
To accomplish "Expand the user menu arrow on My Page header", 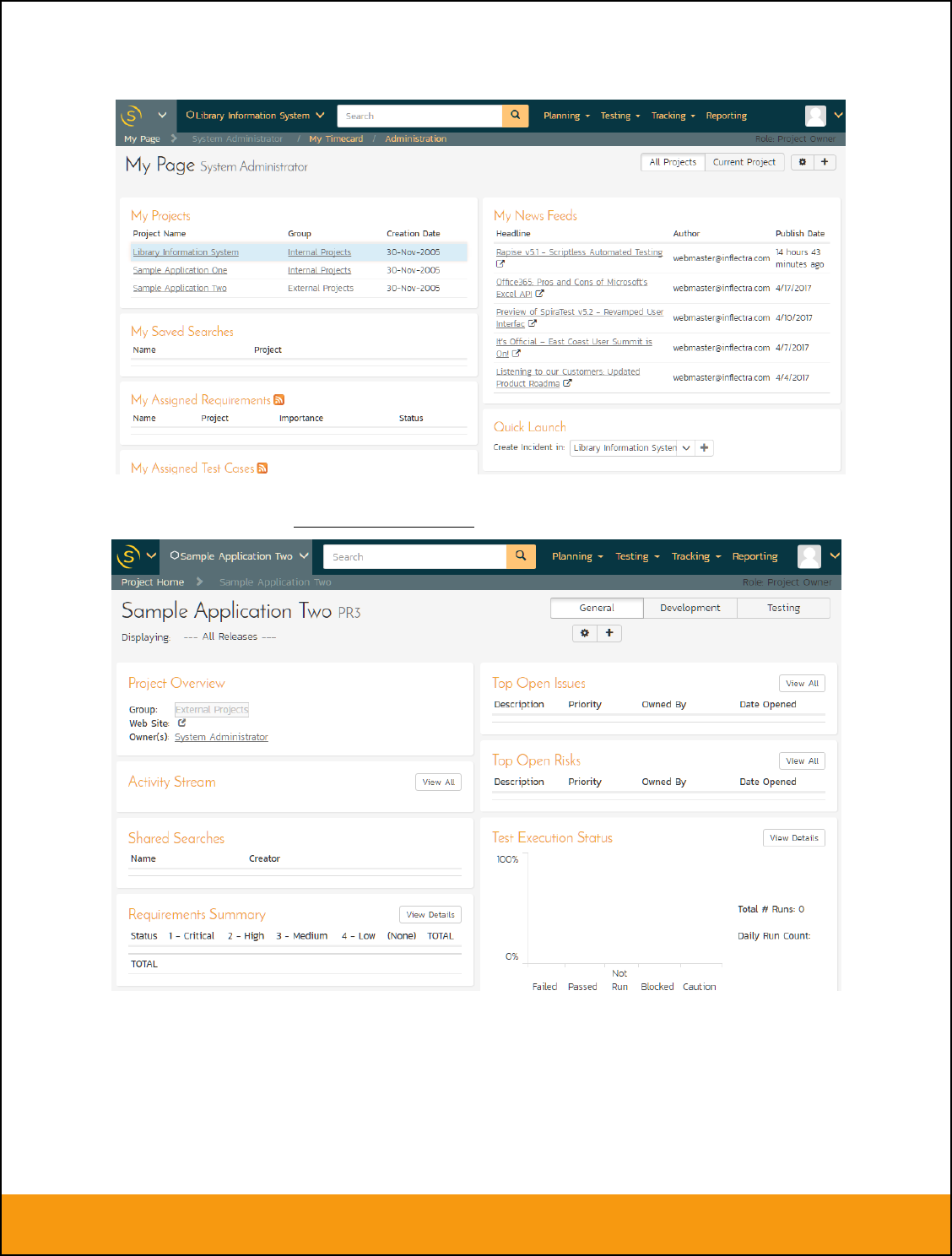I will (838, 115).
